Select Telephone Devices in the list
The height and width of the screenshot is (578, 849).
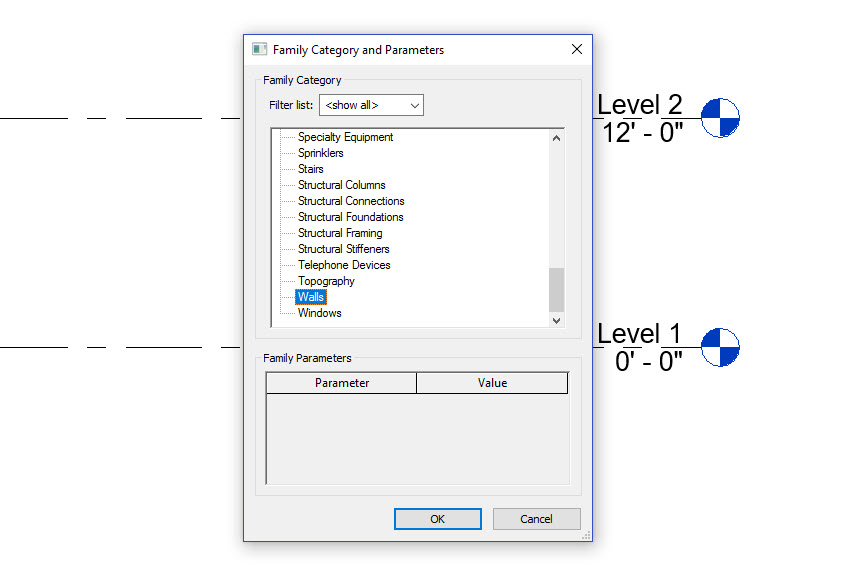tap(344, 264)
